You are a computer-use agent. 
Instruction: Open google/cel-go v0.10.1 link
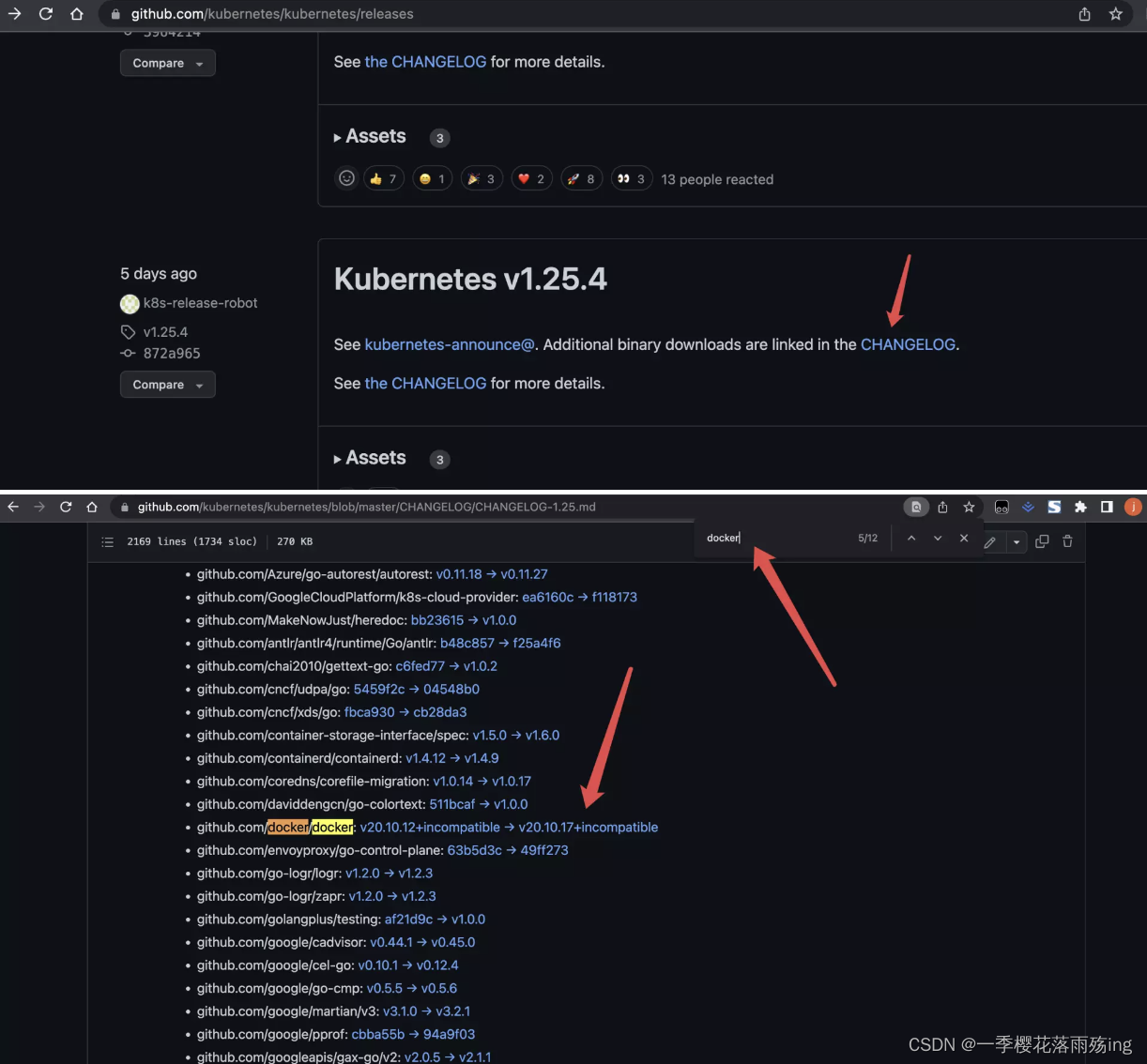378,965
